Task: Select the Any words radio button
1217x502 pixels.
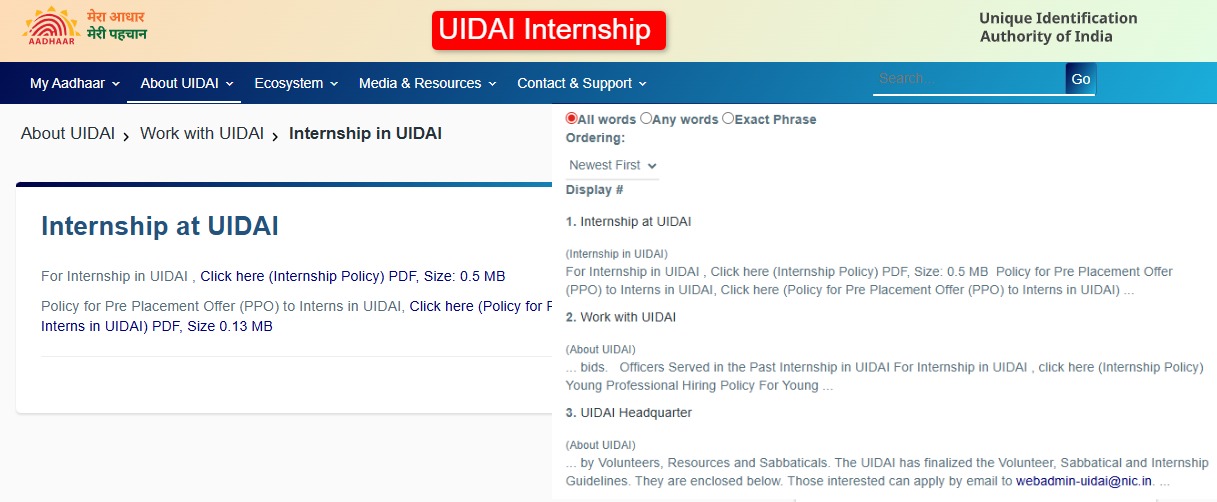Action: 646,118
